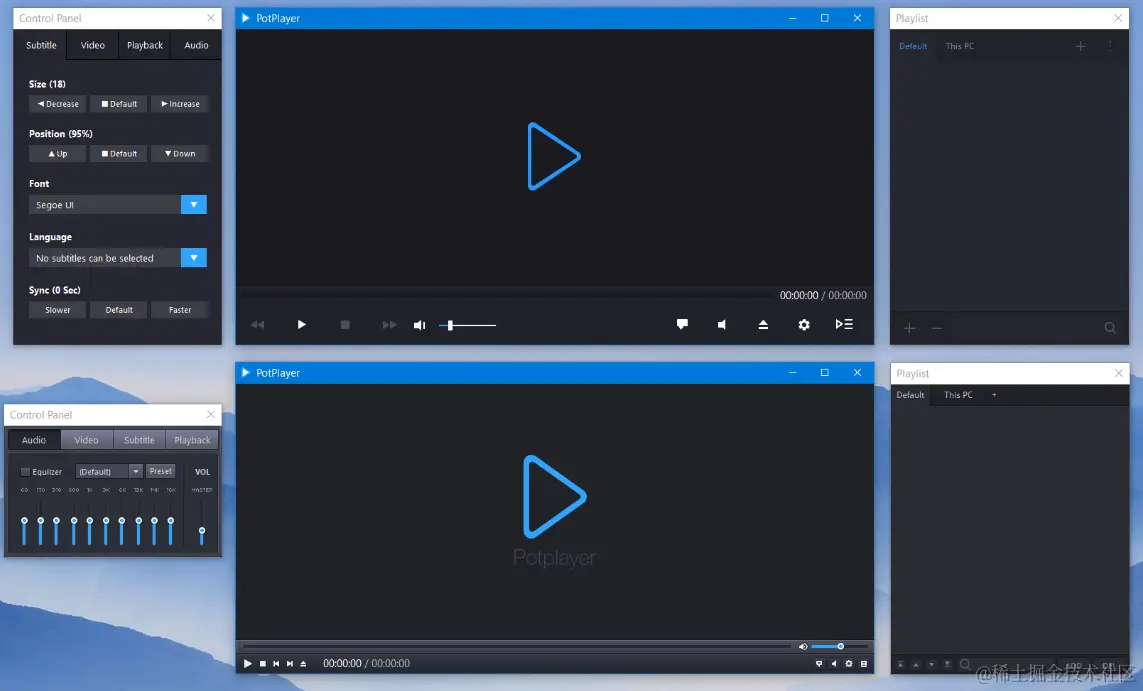Enable the Equalizer checkbox
The height and width of the screenshot is (691, 1143).
pos(26,472)
